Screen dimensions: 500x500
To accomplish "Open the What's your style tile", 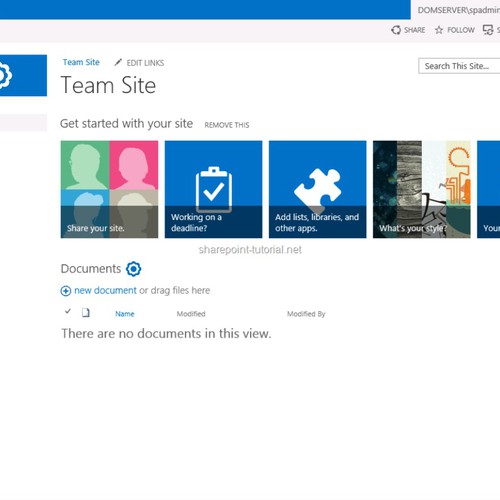I will tap(422, 189).
